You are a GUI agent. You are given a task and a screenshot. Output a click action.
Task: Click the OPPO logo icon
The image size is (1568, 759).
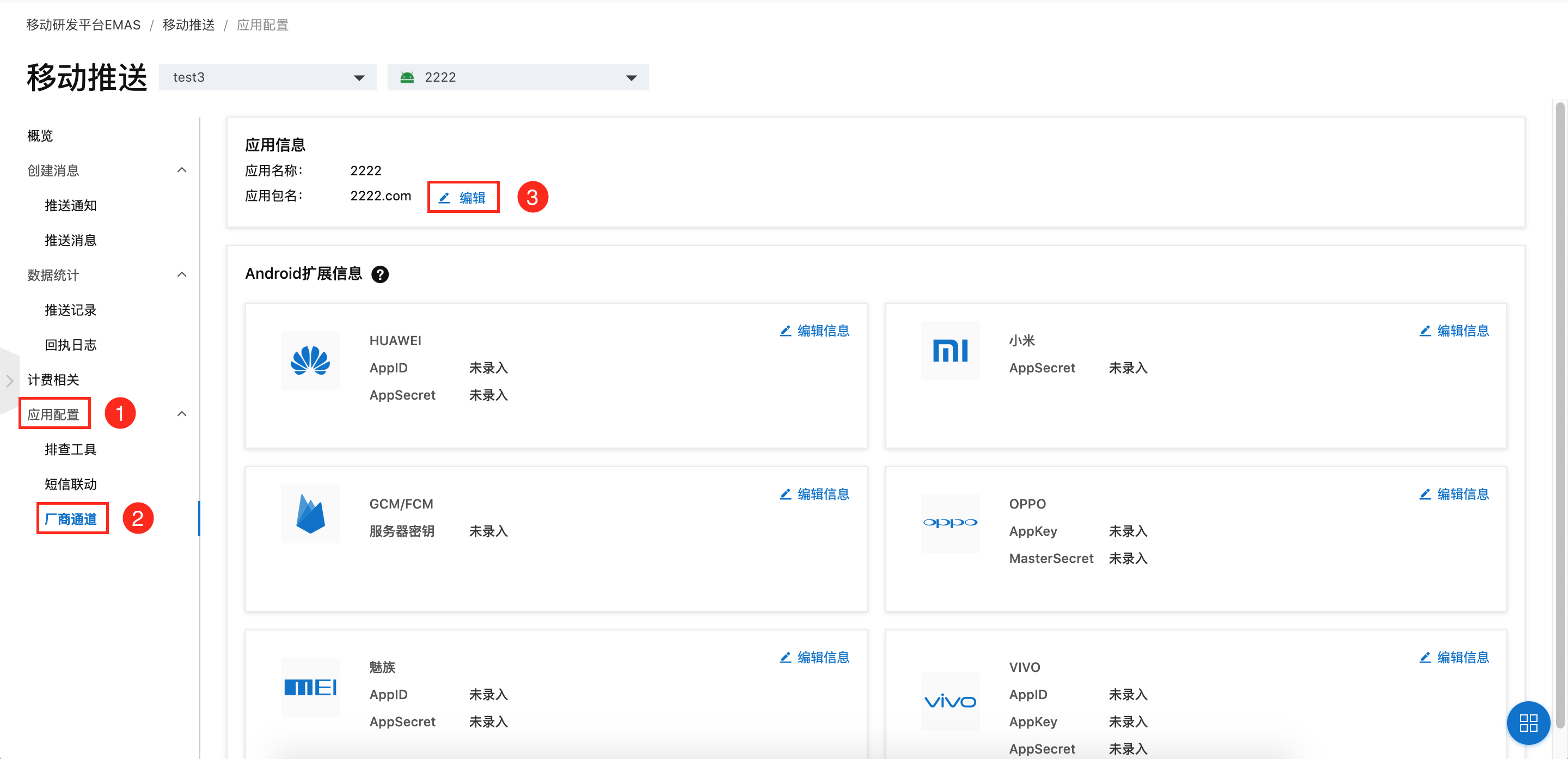[x=950, y=523]
